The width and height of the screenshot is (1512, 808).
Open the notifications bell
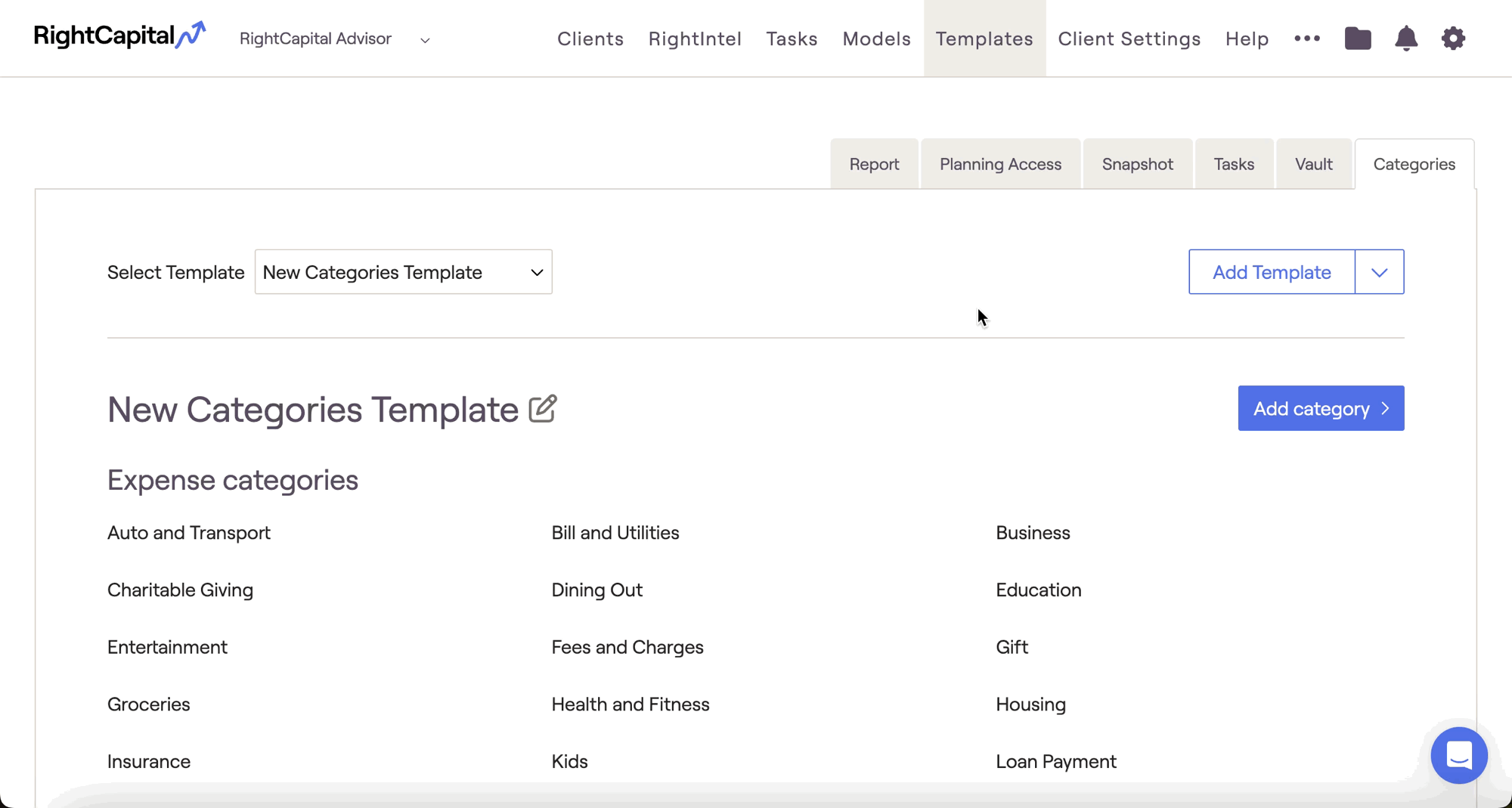[x=1406, y=38]
